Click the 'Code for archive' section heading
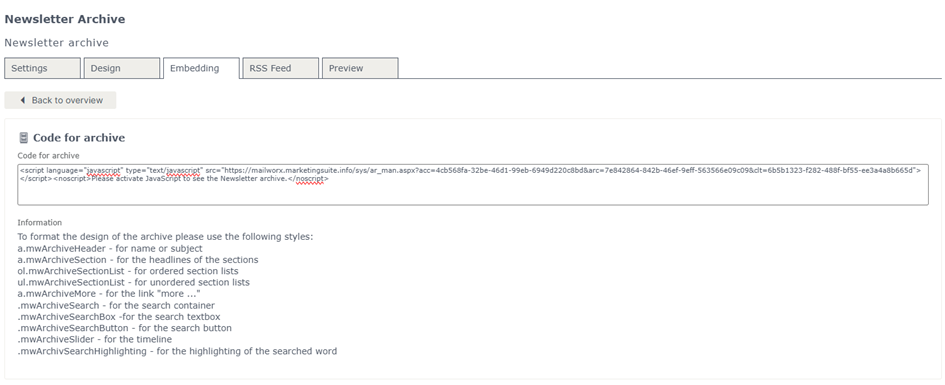This screenshot has width=945, height=385. (79, 138)
